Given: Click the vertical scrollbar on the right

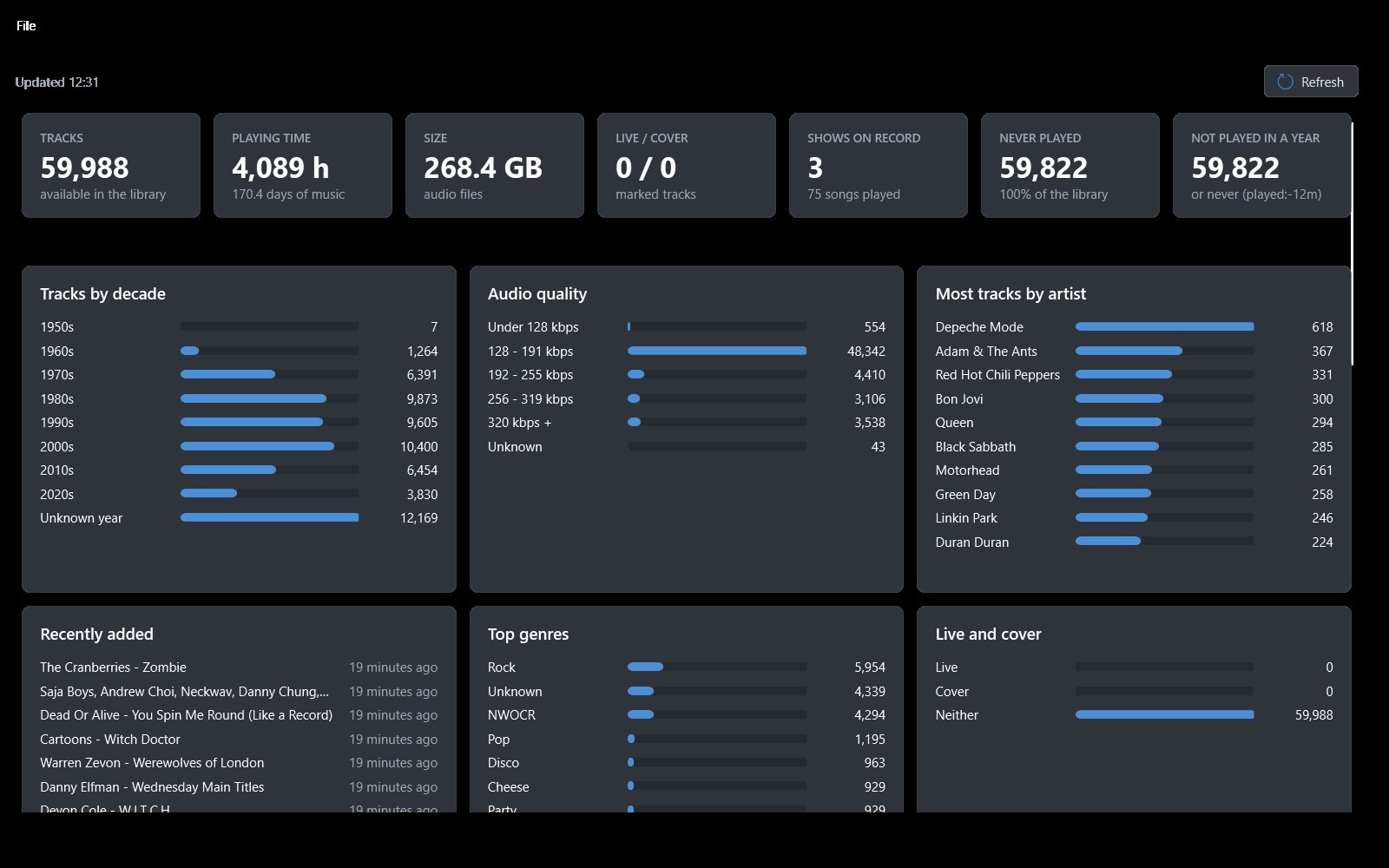Looking at the screenshot, I should coord(1352,243).
